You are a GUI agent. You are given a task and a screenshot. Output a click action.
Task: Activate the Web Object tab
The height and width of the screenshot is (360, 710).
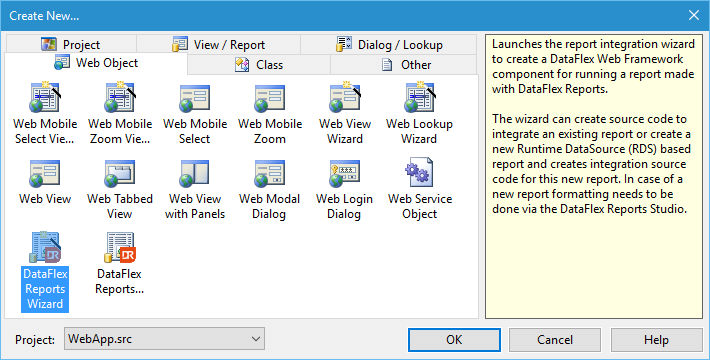coord(96,63)
